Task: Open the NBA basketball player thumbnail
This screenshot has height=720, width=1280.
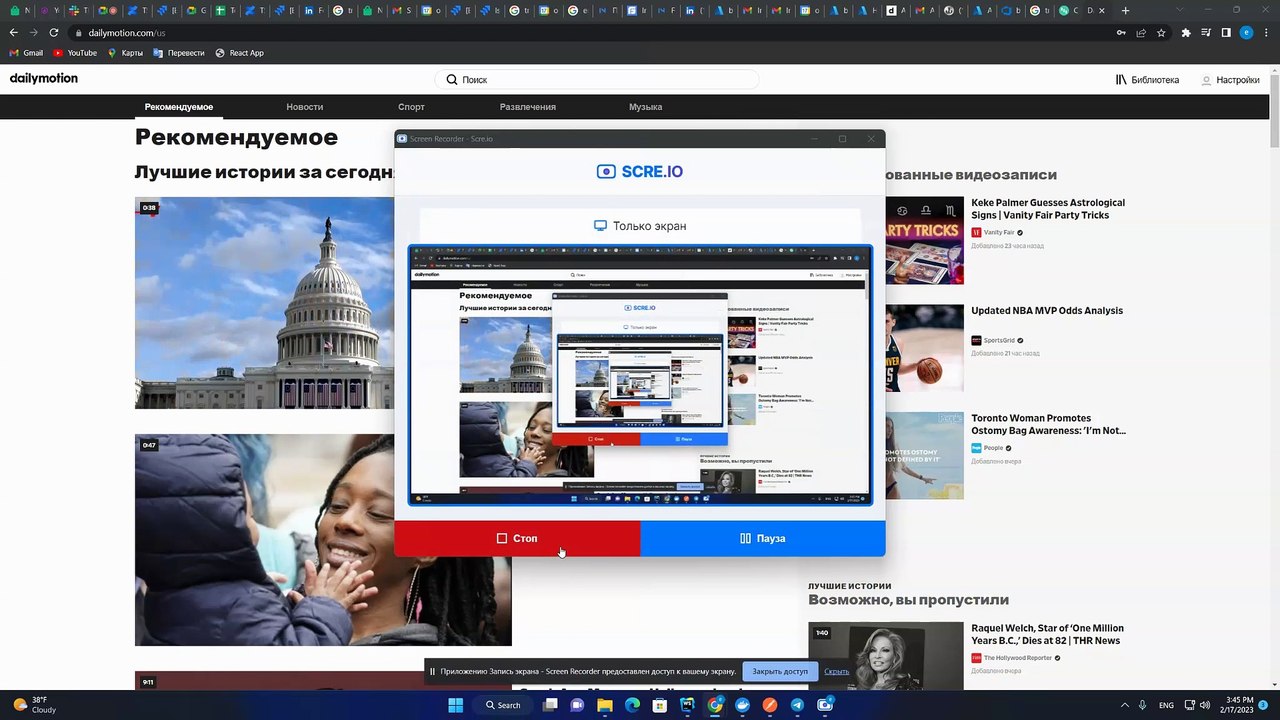Action: [924, 348]
